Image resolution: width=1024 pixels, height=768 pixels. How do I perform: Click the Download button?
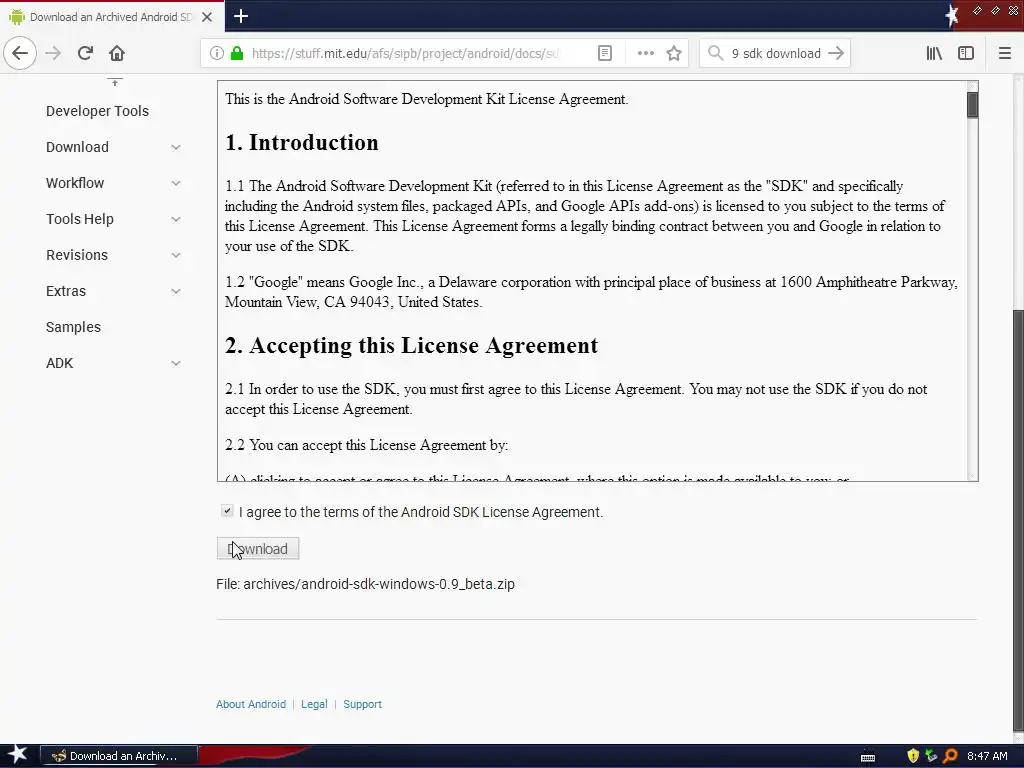(258, 549)
